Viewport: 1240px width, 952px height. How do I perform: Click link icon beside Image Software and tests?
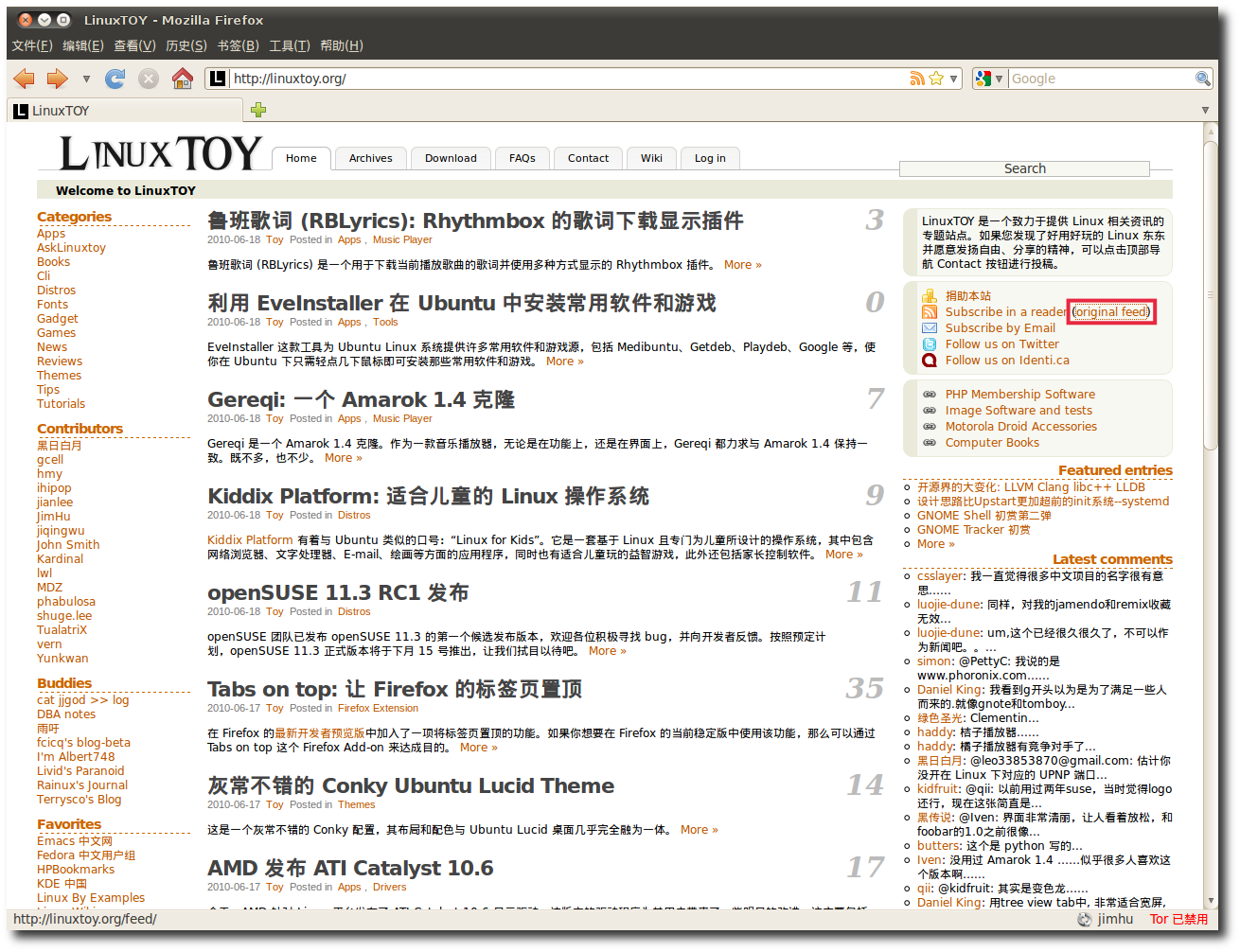(930, 411)
